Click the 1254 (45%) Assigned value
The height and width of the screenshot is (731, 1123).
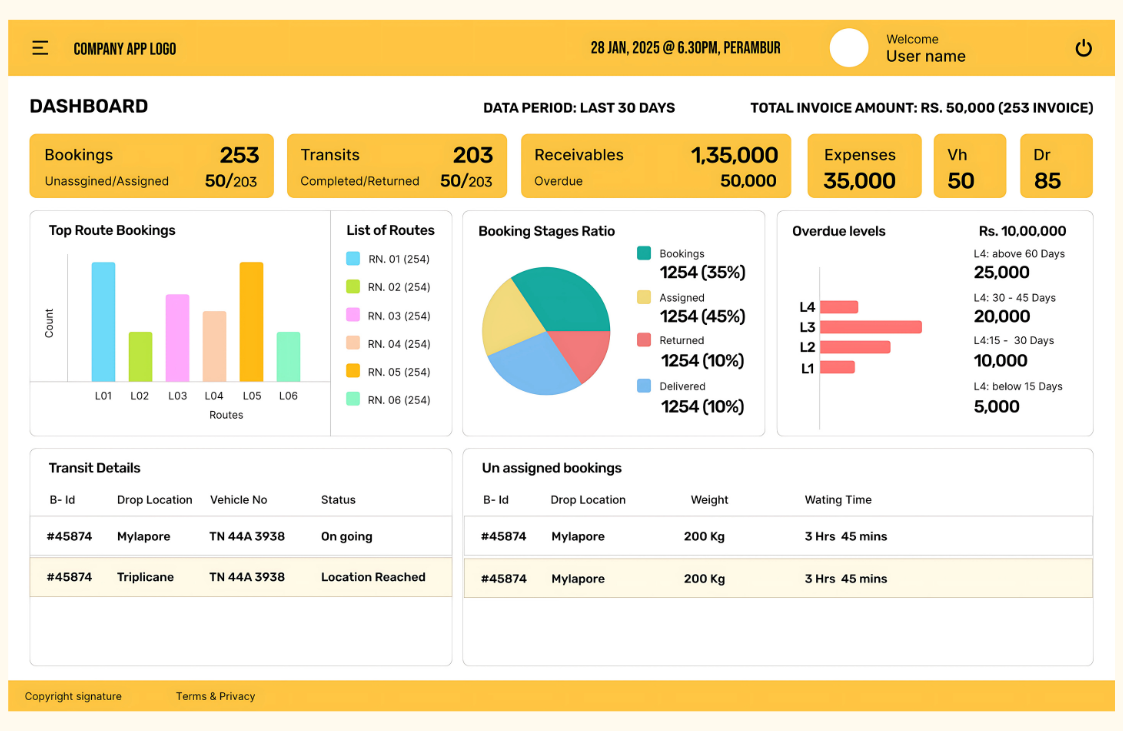pyautogui.click(x=703, y=316)
